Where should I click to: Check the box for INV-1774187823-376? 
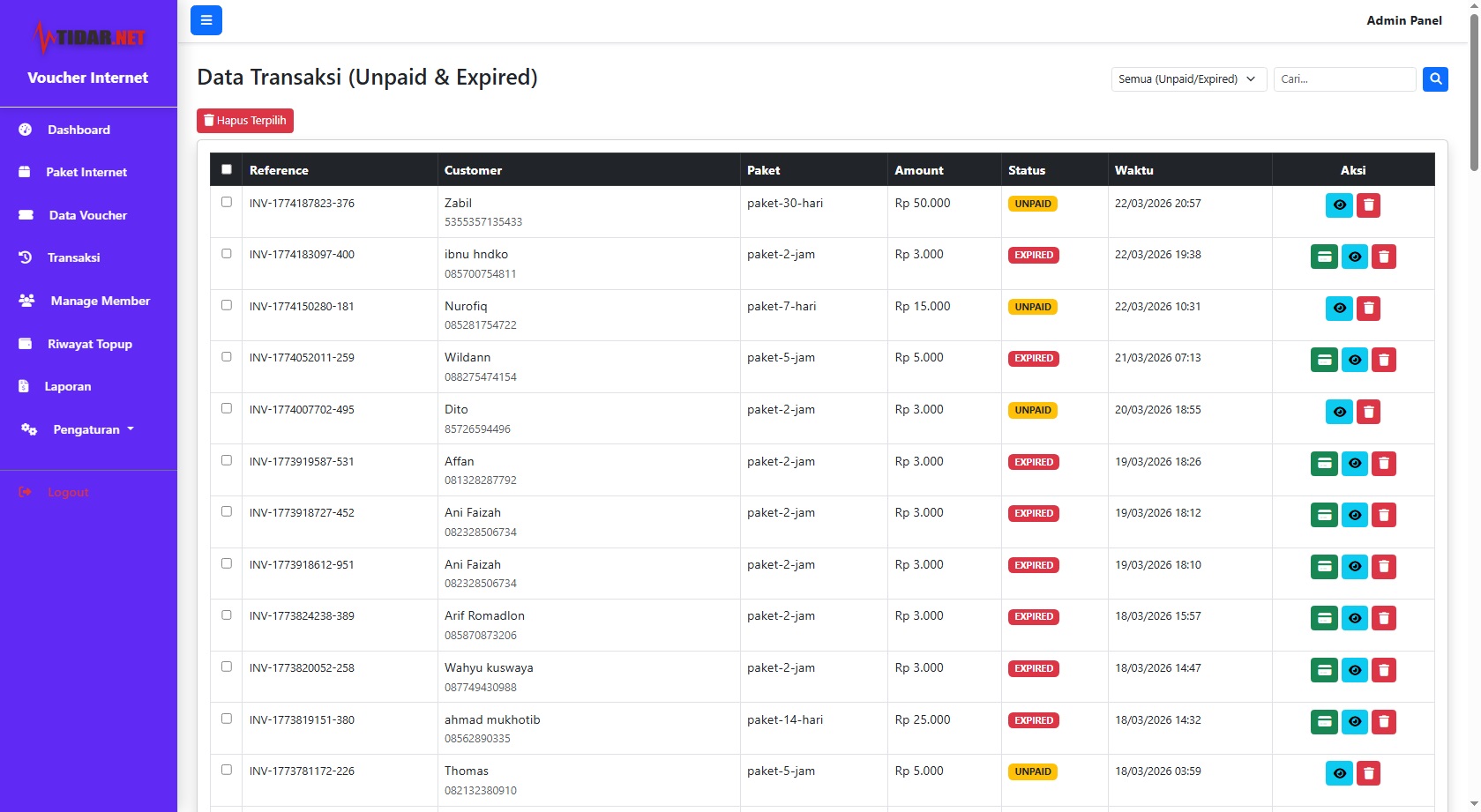[x=227, y=202]
